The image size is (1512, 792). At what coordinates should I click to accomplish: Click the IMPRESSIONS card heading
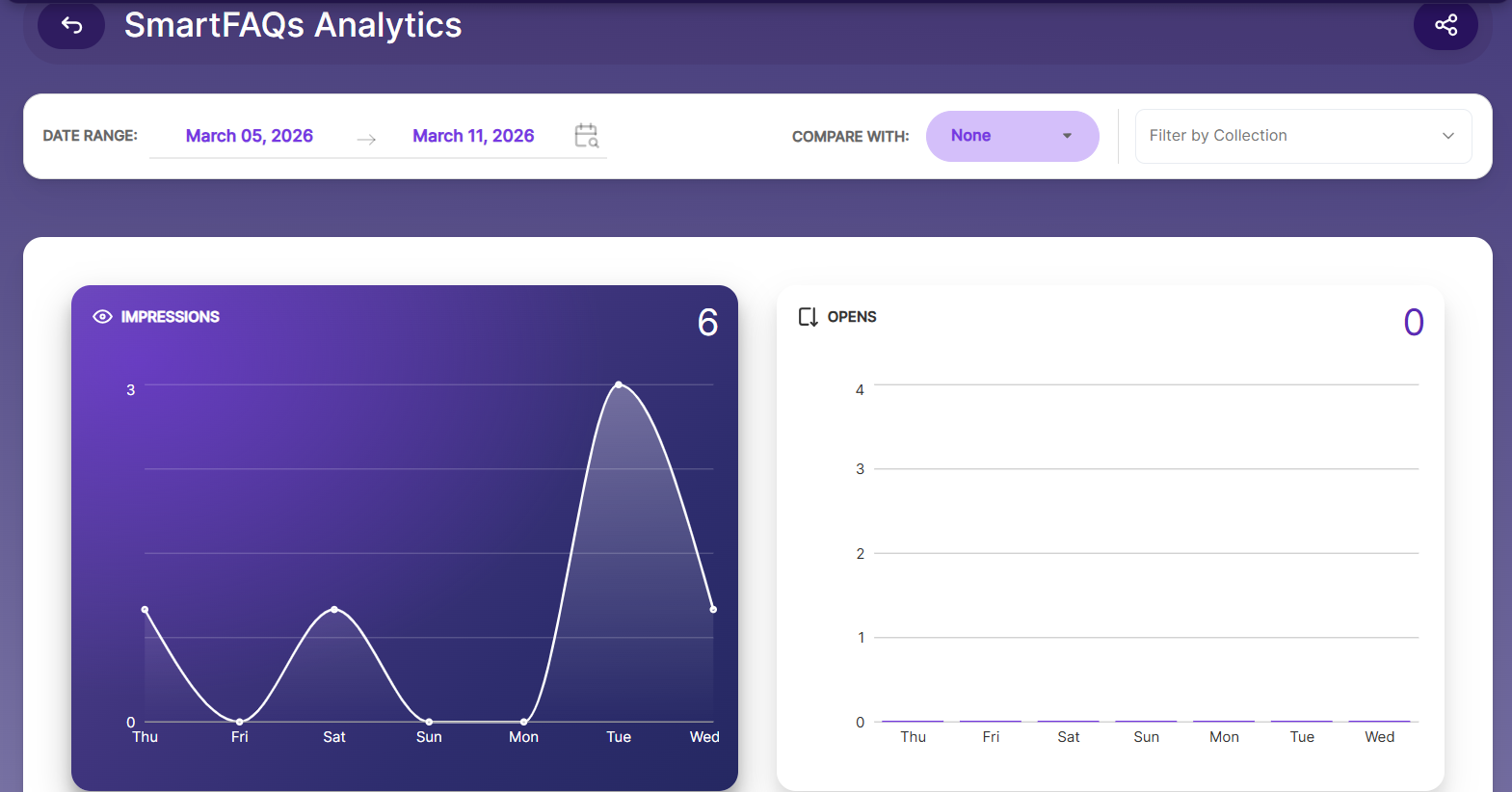[x=171, y=317]
